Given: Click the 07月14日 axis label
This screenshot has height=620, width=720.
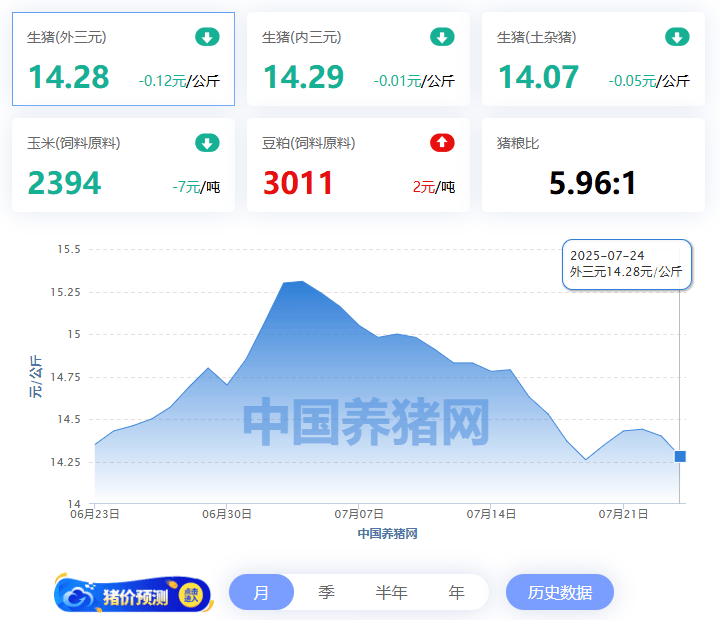Looking at the screenshot, I should click(x=491, y=514).
